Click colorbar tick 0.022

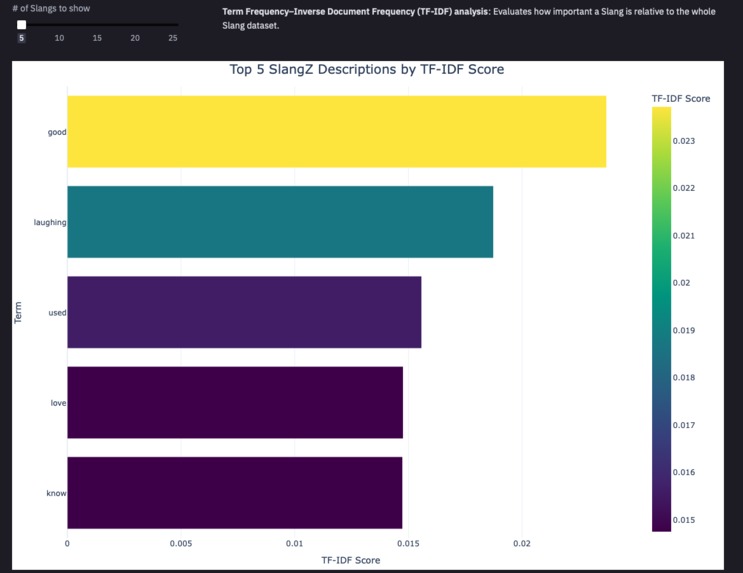coord(684,188)
